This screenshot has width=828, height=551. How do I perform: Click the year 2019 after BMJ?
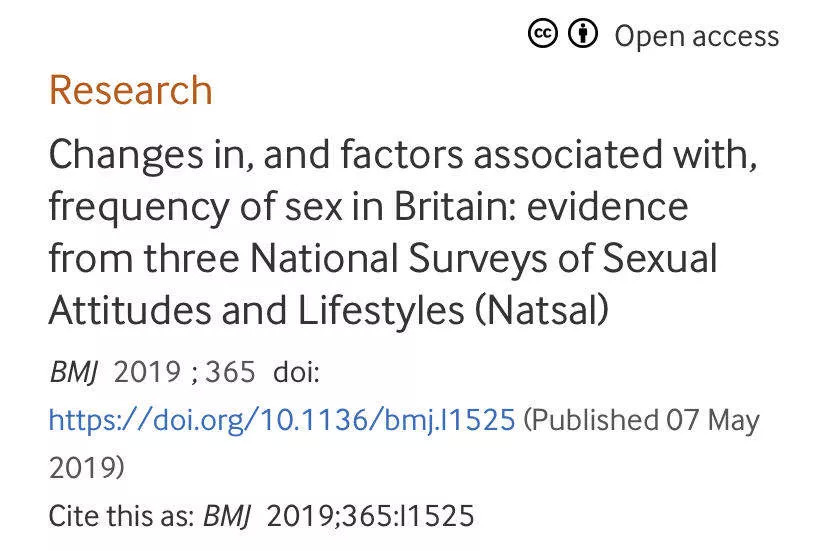147,371
